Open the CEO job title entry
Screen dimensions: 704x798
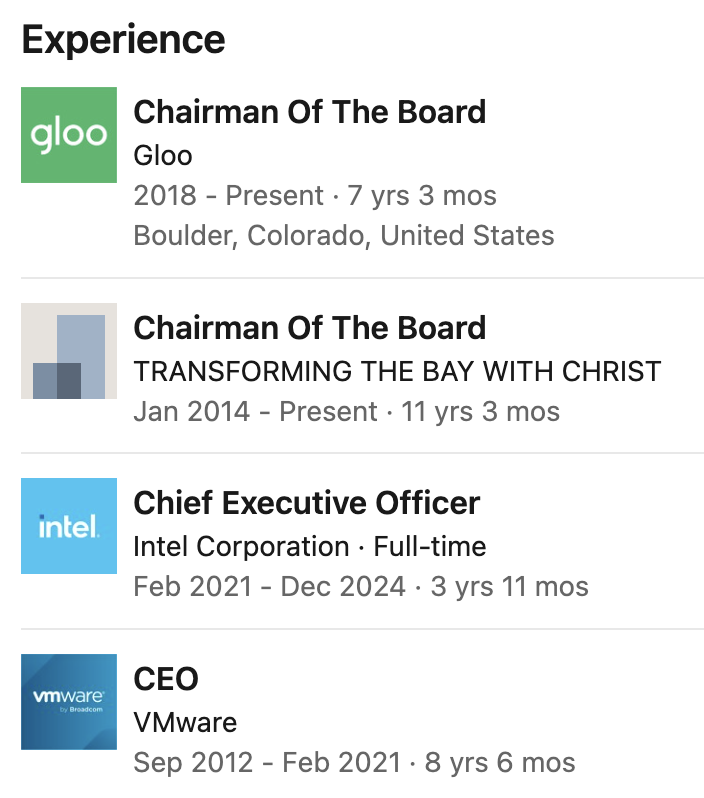pyautogui.click(x=166, y=678)
